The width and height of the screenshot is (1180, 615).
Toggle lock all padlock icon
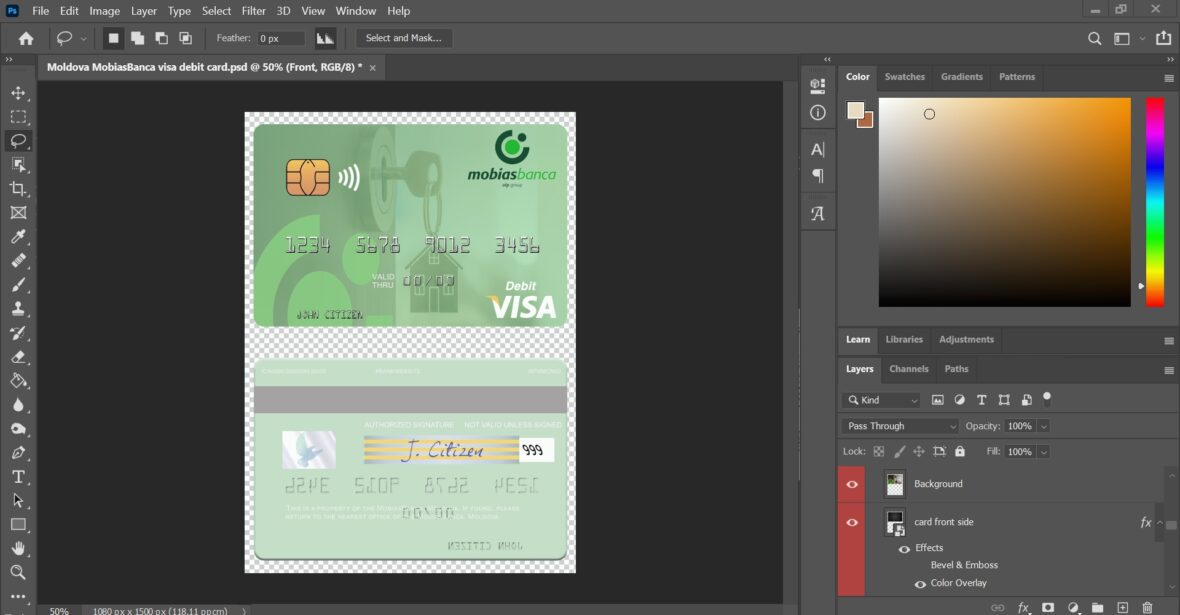tap(960, 452)
